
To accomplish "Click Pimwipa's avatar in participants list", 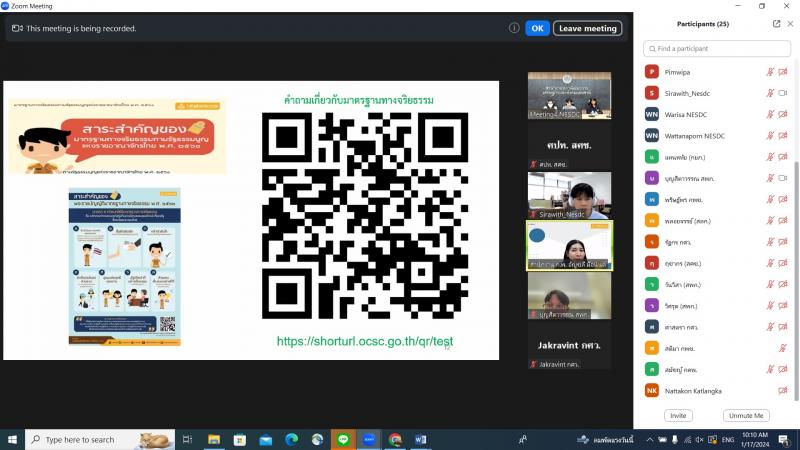I will click(652, 72).
